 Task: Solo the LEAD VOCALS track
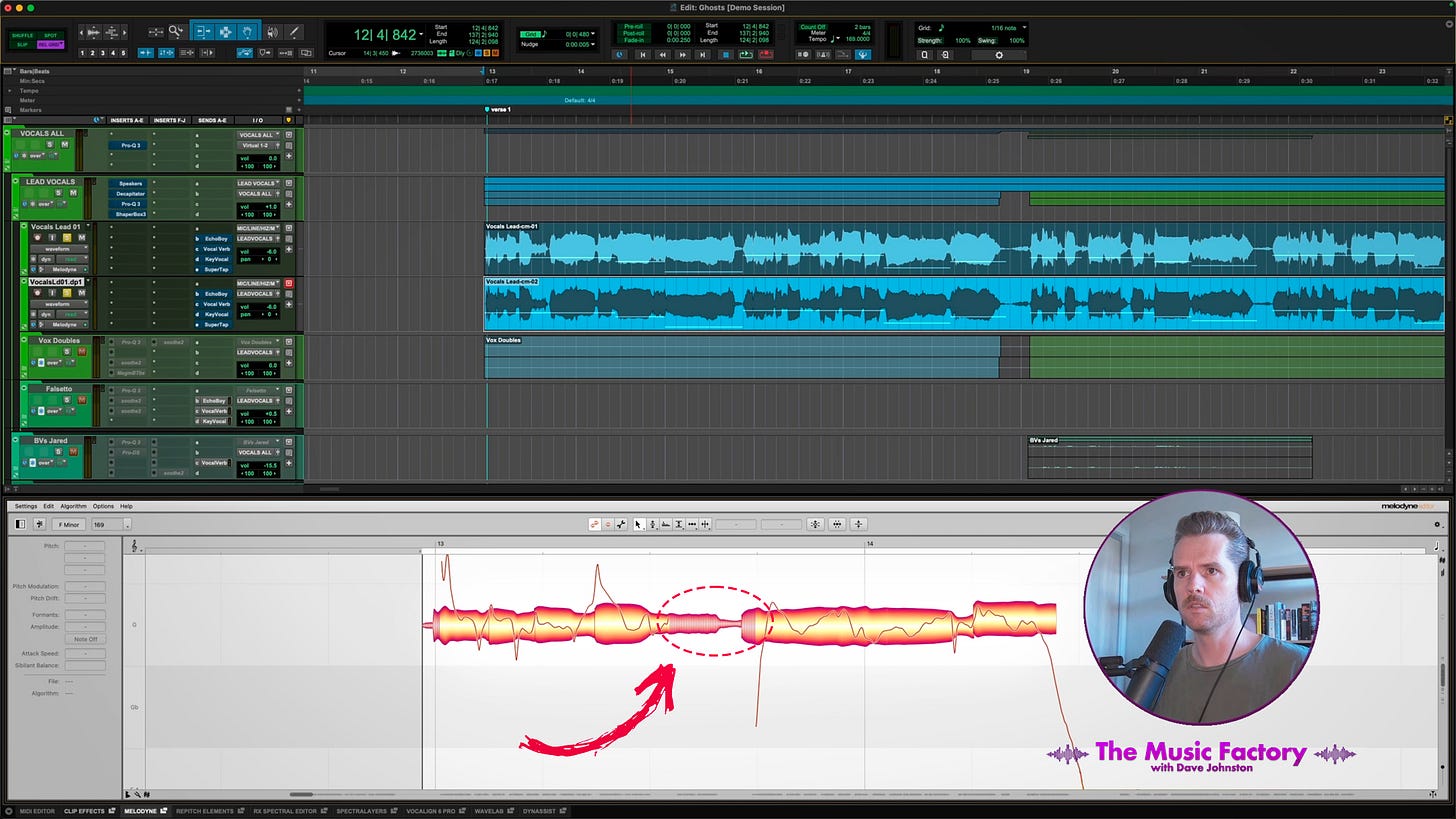58,193
